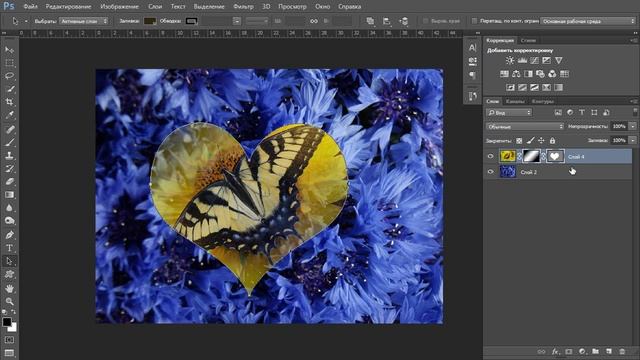Image resolution: width=640 pixels, height=360 pixels.
Task: Open the workspace dropdown in options bar
Action: pos(588,21)
